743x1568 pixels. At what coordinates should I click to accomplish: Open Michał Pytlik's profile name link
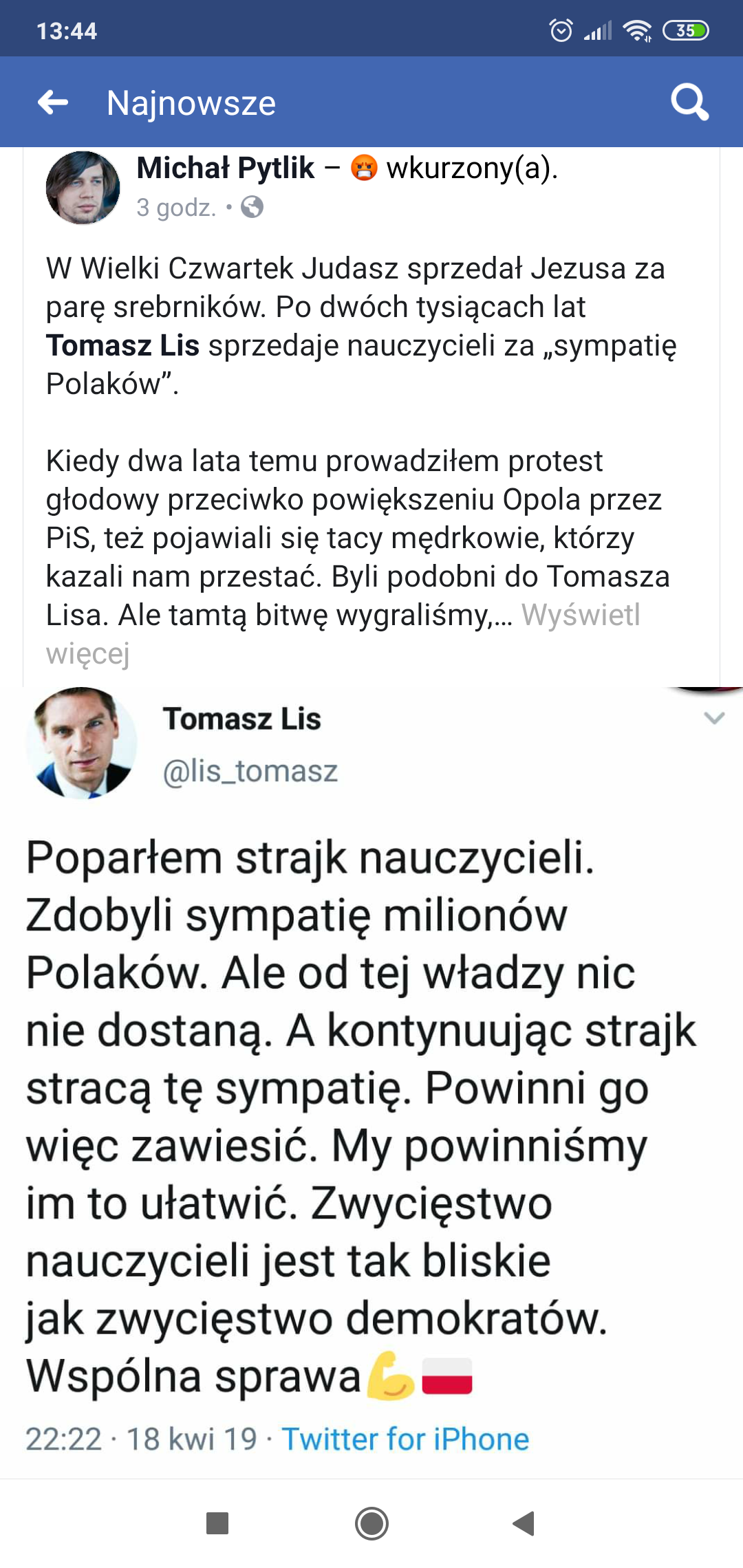coord(226,168)
